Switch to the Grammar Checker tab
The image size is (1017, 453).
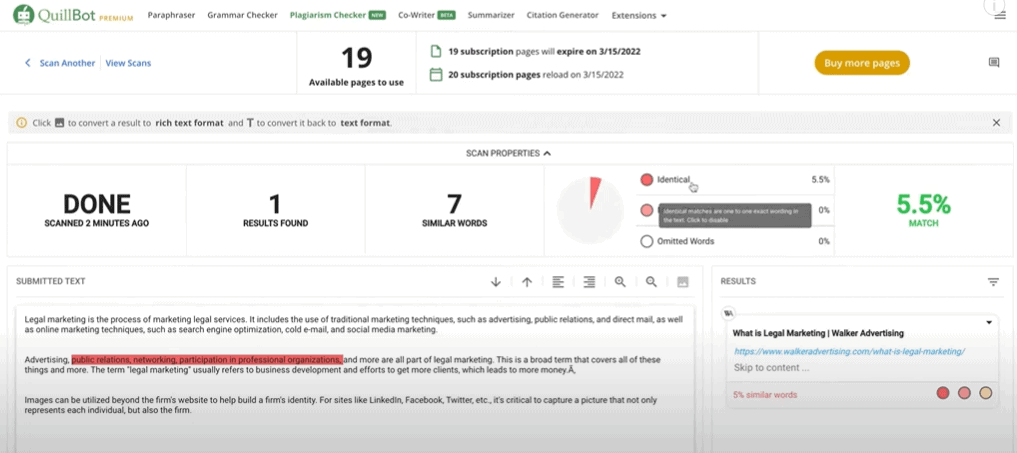(x=243, y=16)
